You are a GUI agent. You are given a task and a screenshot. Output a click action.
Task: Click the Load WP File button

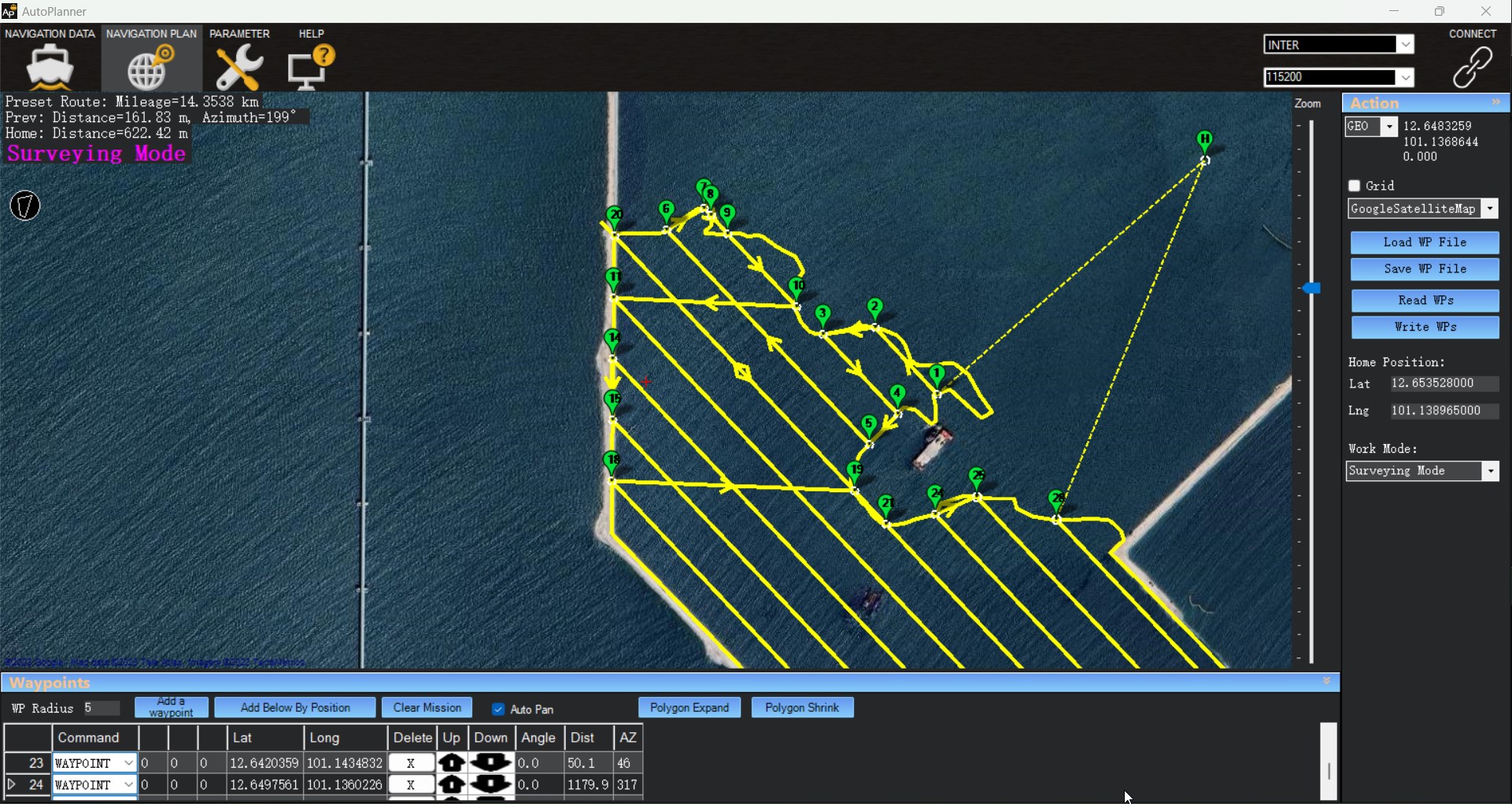pyautogui.click(x=1425, y=242)
